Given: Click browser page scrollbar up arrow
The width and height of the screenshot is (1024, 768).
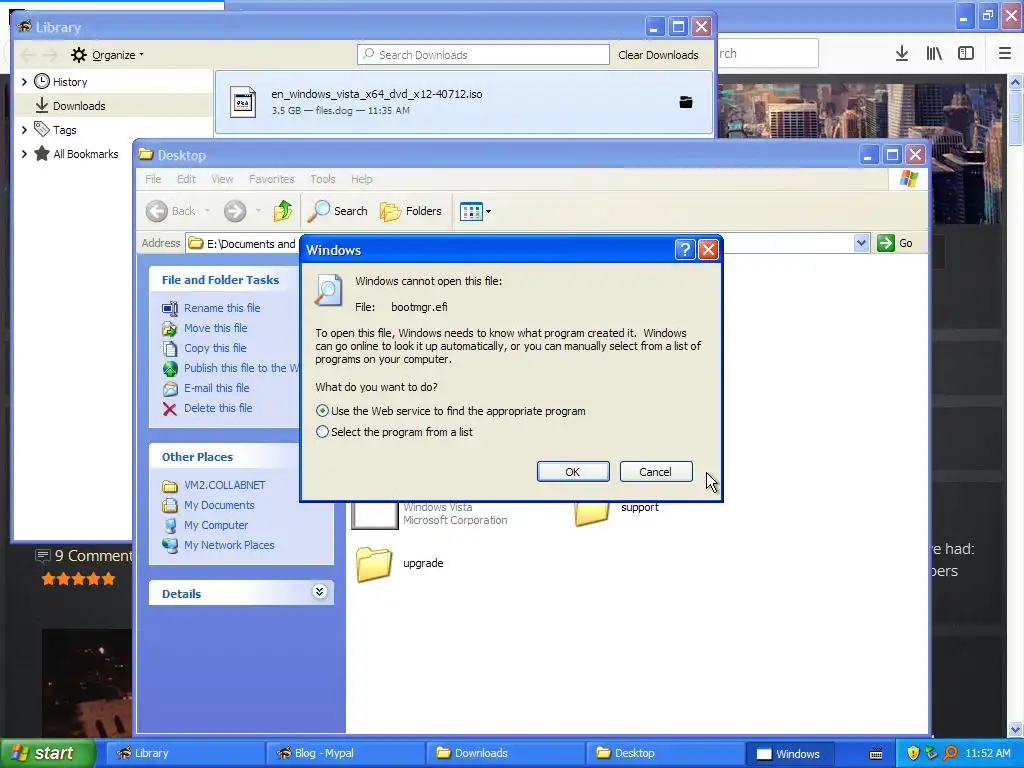Looking at the screenshot, I should [x=1016, y=82].
